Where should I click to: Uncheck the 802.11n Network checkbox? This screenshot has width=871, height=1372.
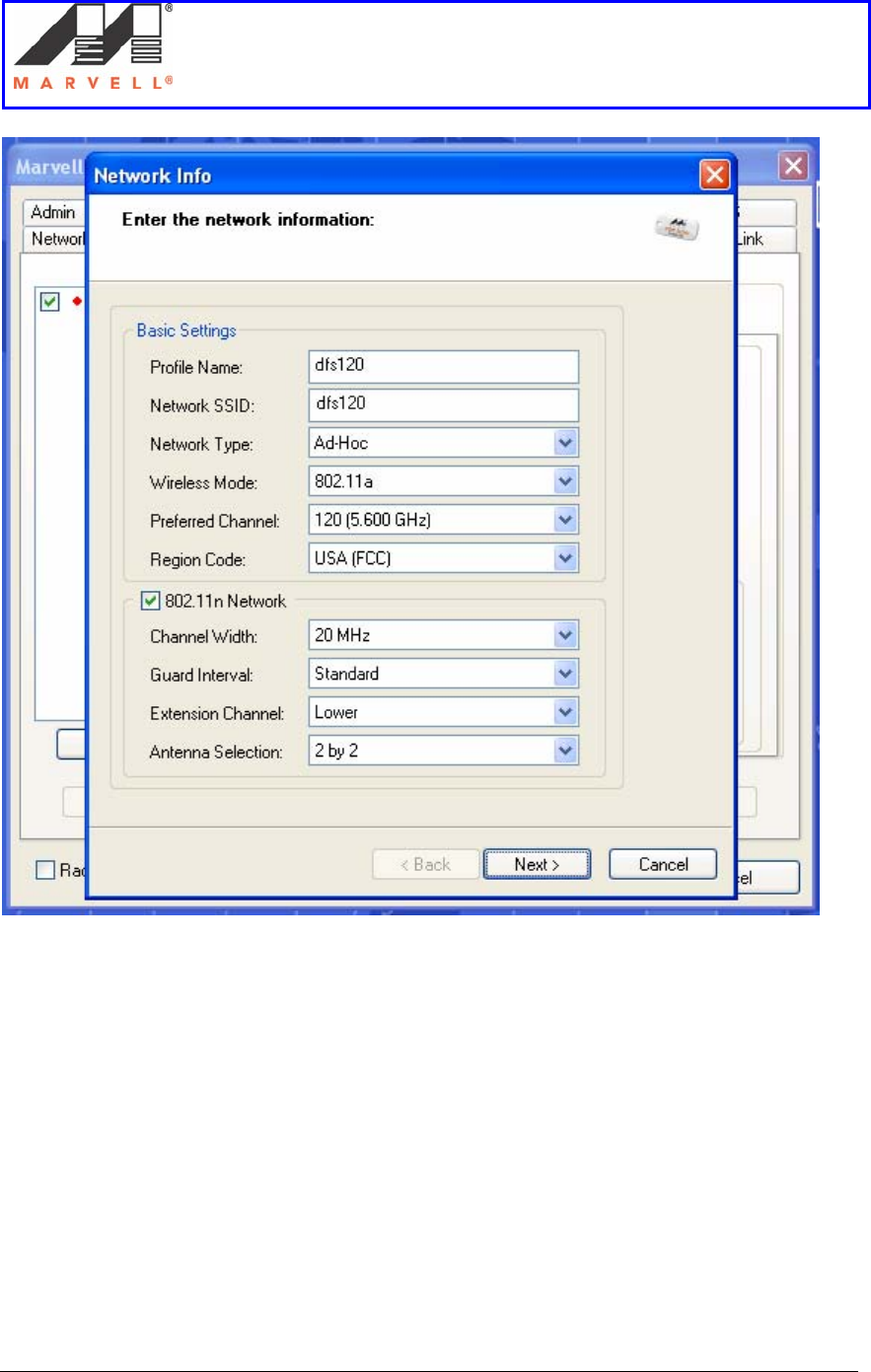point(151,601)
